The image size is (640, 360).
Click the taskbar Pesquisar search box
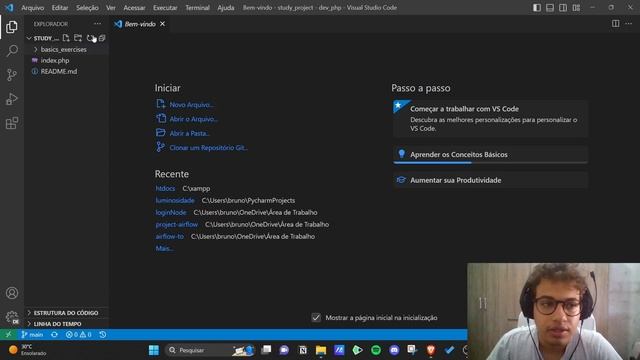click(x=210, y=350)
